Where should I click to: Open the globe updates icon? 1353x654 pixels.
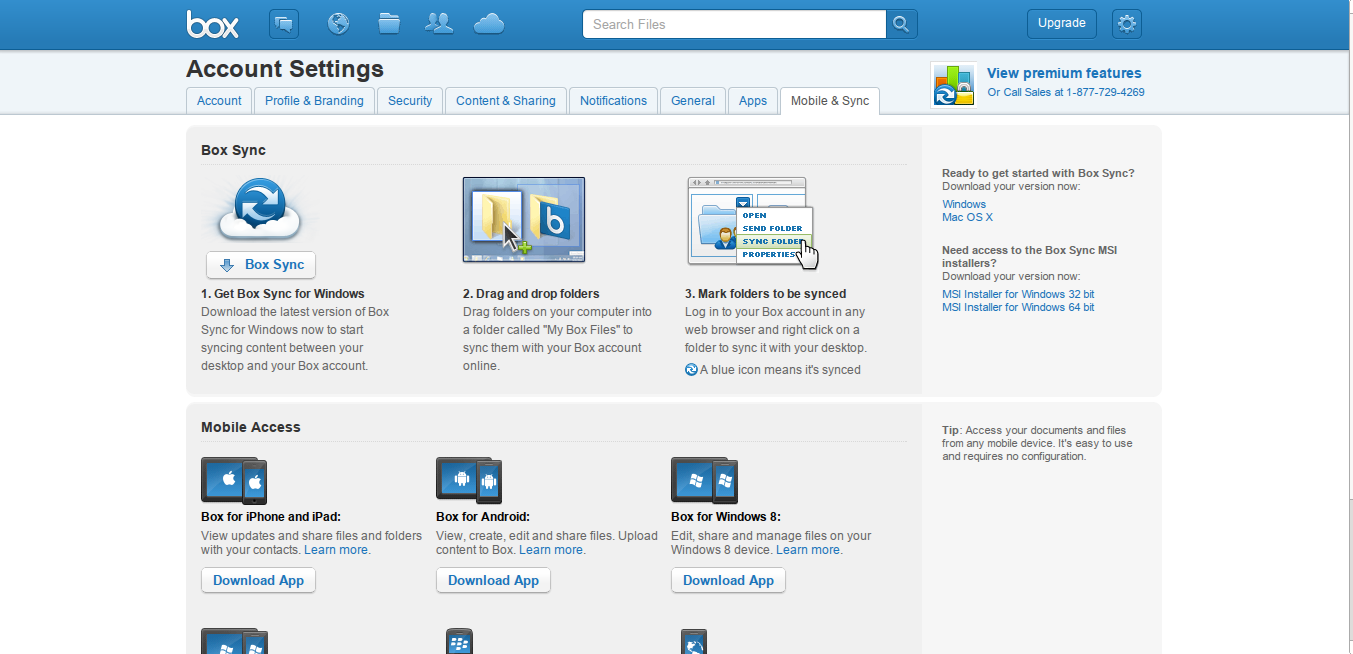pyautogui.click(x=339, y=24)
